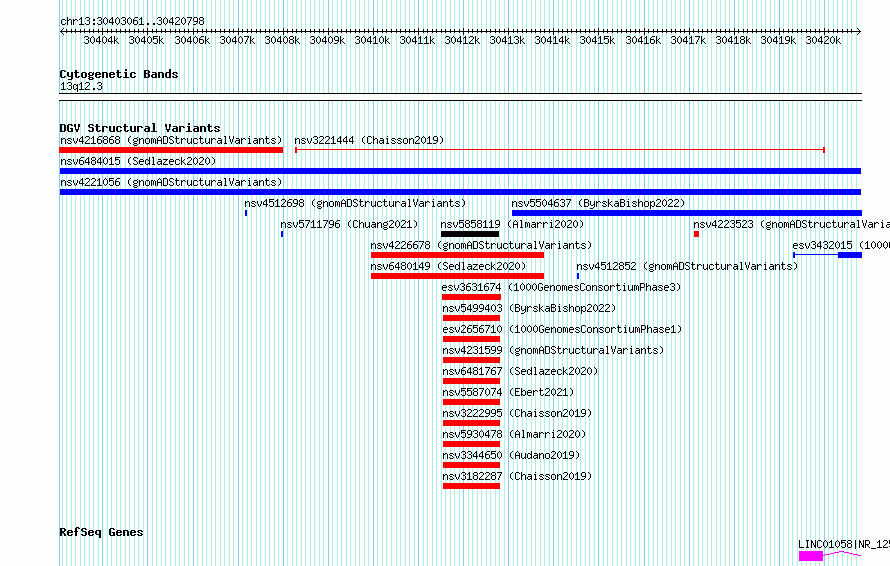
Task: Select the magenta LINC01058 exon block
Action: 811,556
